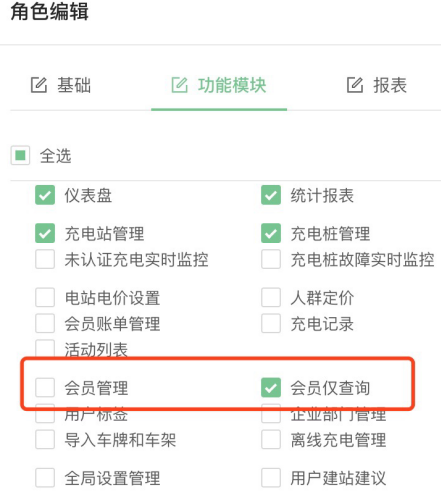Disable the 充电站管理 permission checkbox
441x499 pixels.
(45, 233)
